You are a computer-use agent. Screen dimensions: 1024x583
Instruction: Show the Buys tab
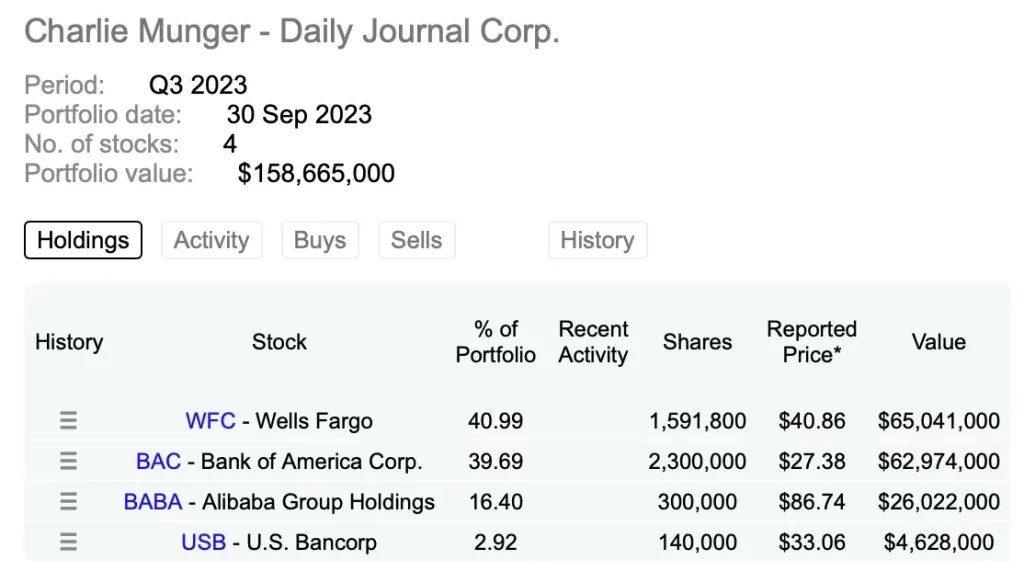(x=320, y=240)
